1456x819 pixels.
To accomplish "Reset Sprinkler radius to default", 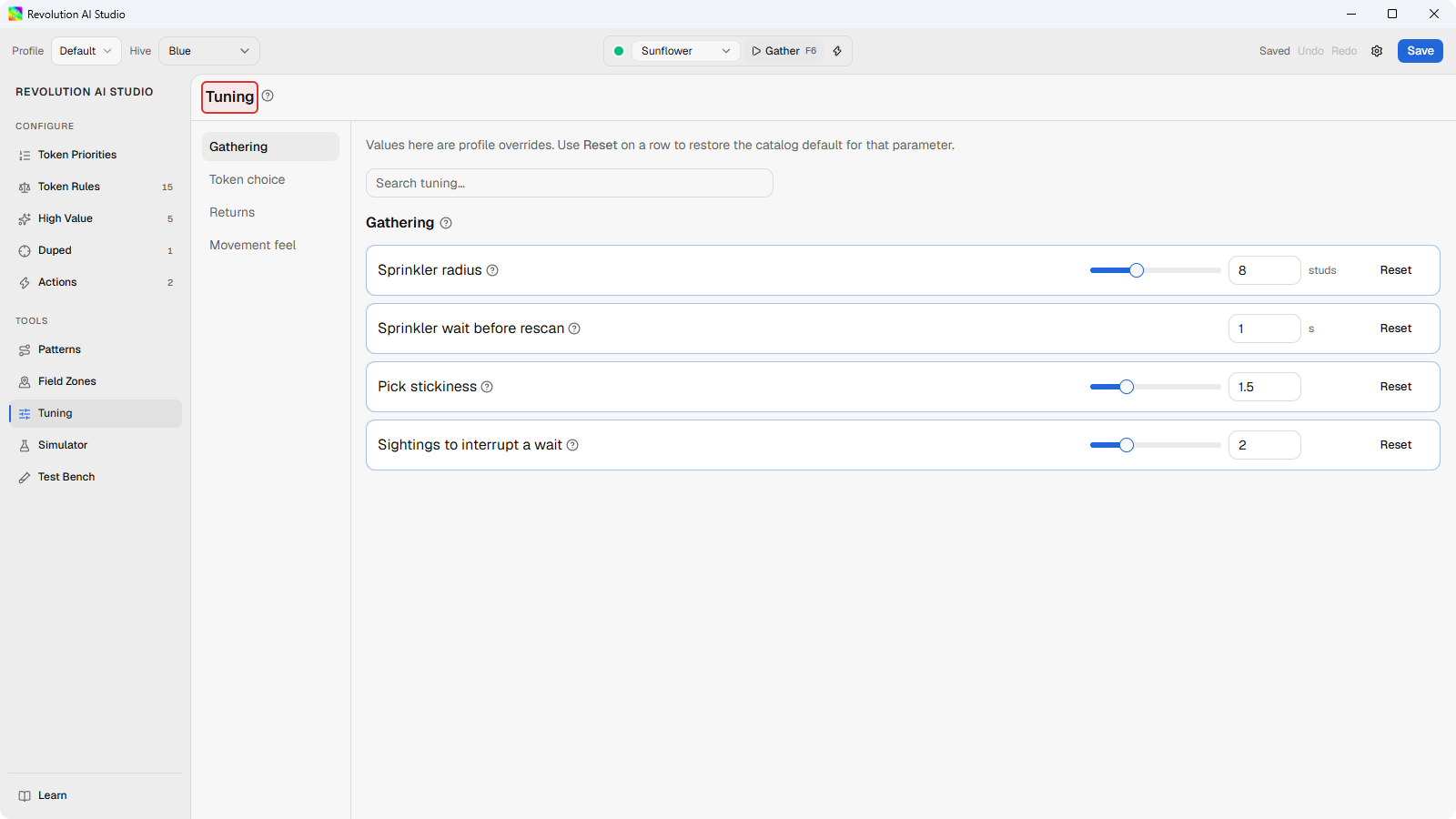I will click(x=1395, y=270).
